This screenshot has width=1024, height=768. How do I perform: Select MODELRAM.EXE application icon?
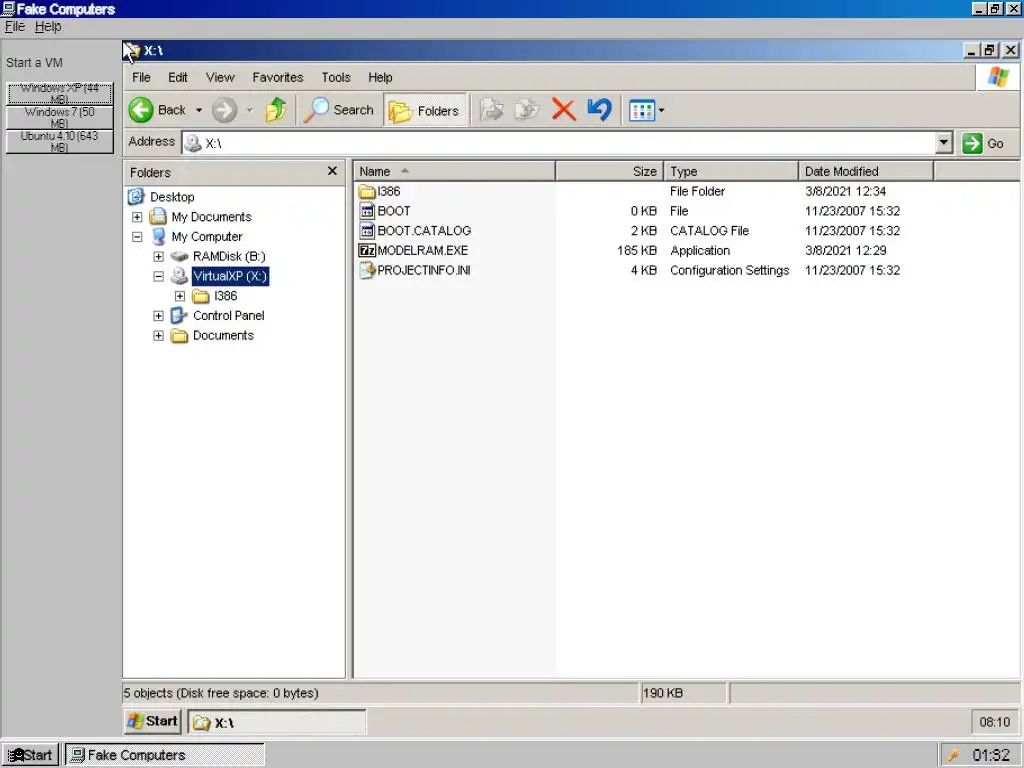coord(367,250)
